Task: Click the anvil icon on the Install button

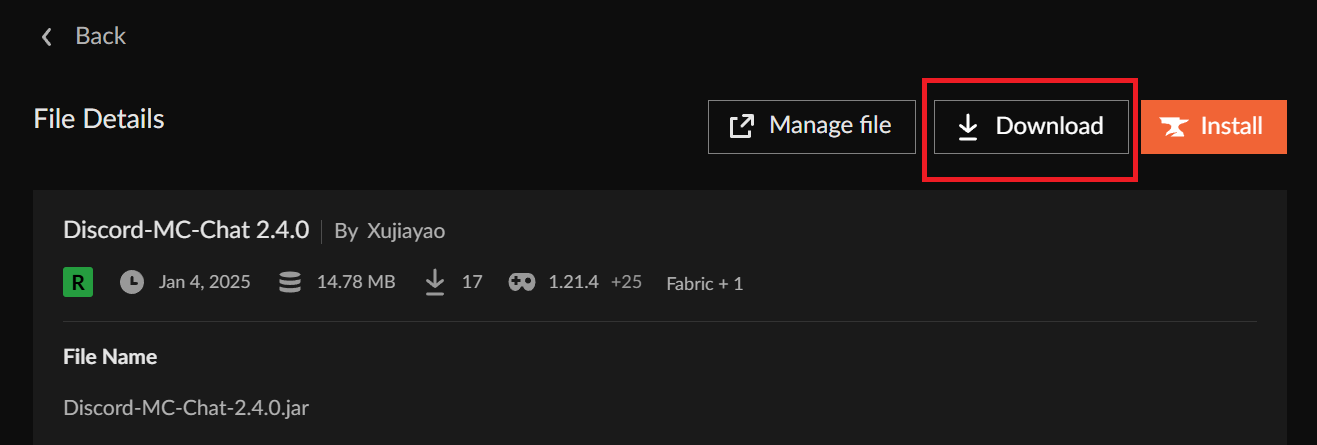Action: [1174, 127]
